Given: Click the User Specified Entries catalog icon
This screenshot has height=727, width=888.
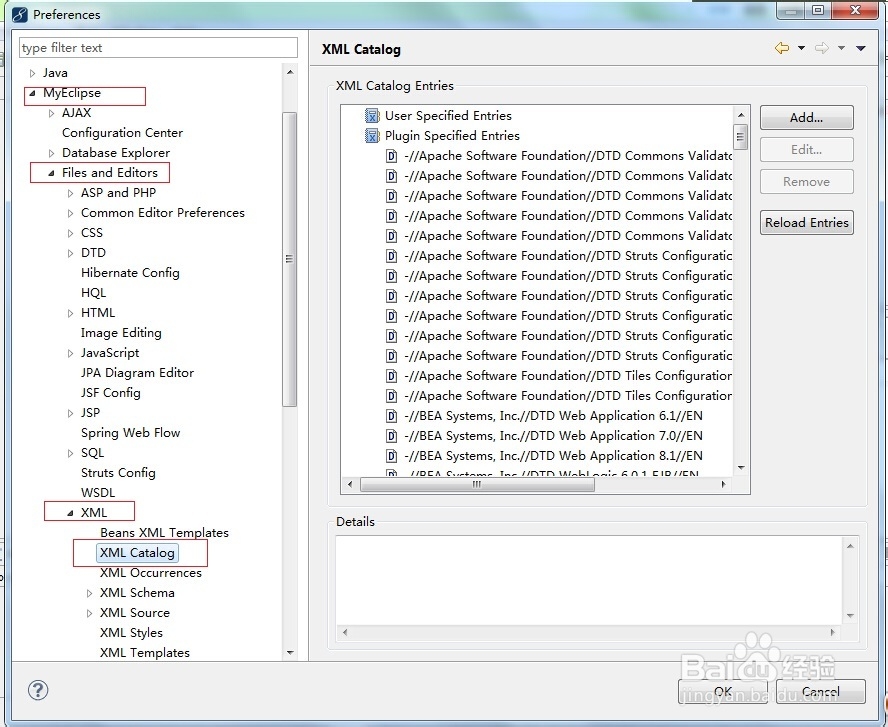Looking at the screenshot, I should tap(372, 115).
